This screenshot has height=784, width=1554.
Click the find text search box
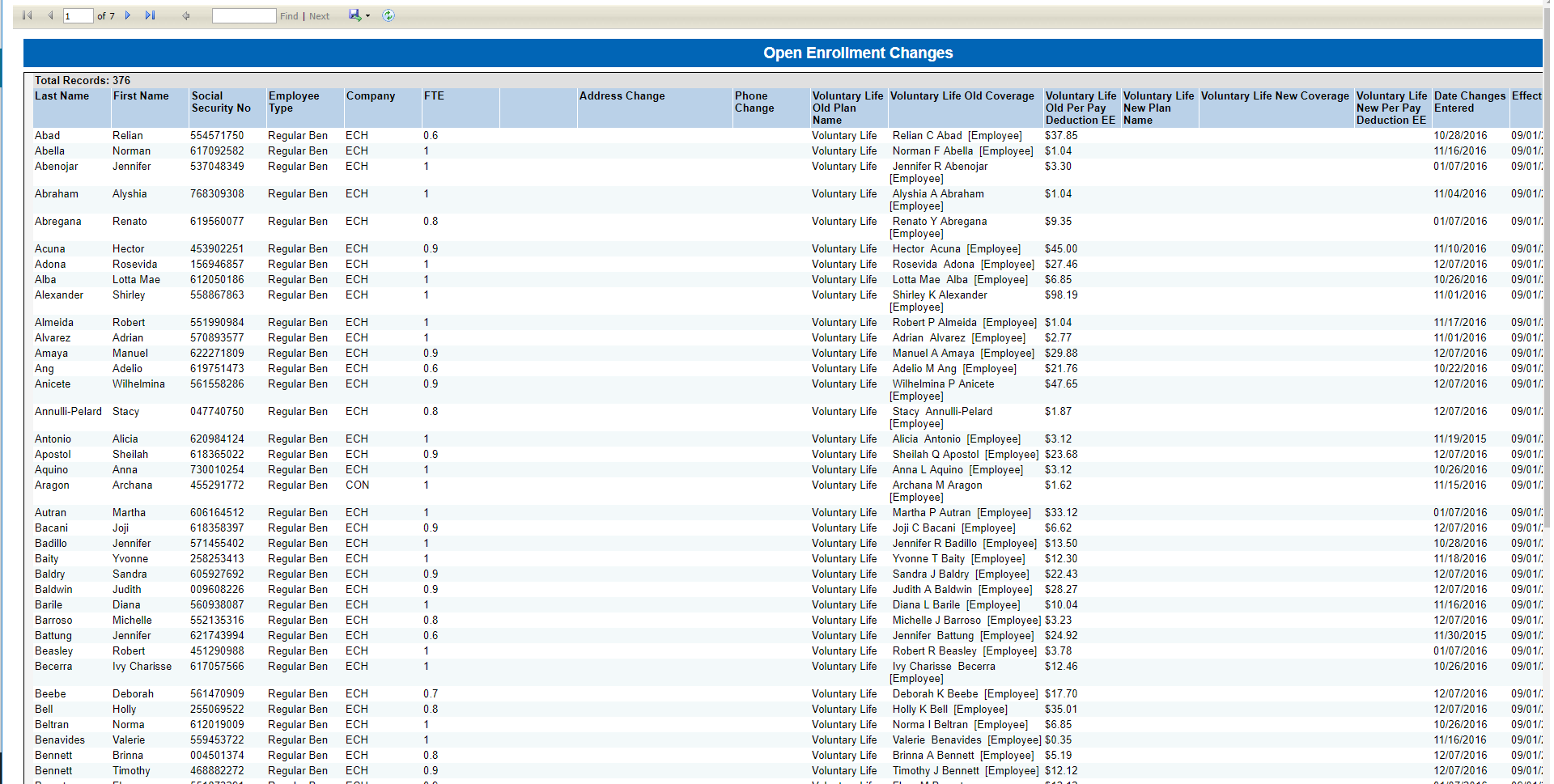244,15
